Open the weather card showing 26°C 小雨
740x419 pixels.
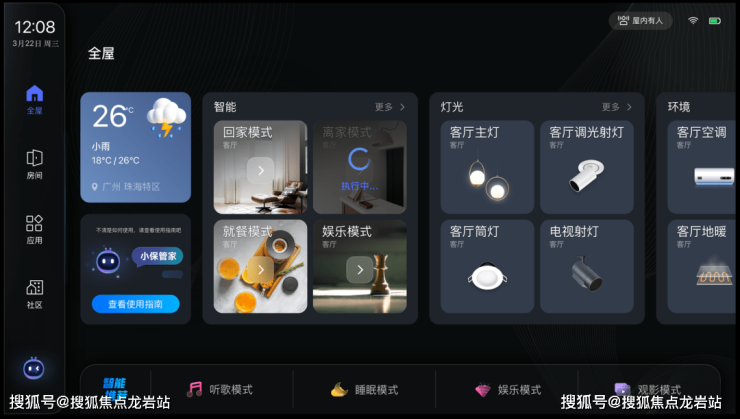[135, 147]
